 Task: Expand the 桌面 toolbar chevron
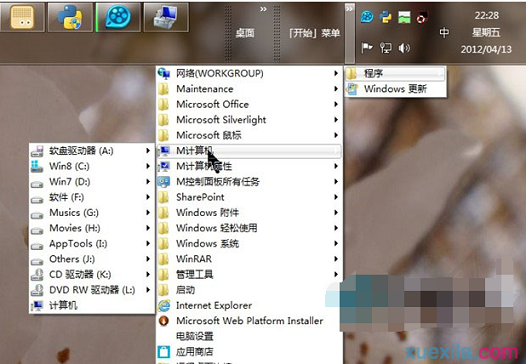[263, 9]
